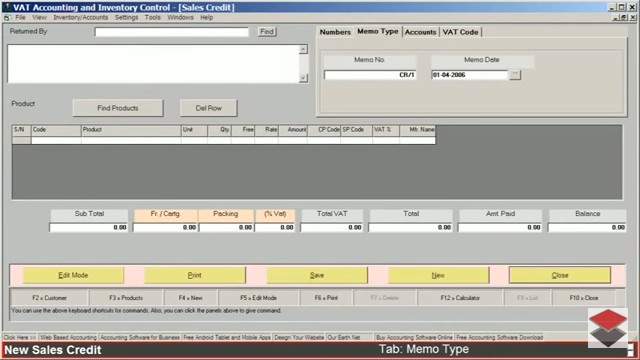Click the Qty column header
This screenshot has height=360, width=640.
pos(220,130)
